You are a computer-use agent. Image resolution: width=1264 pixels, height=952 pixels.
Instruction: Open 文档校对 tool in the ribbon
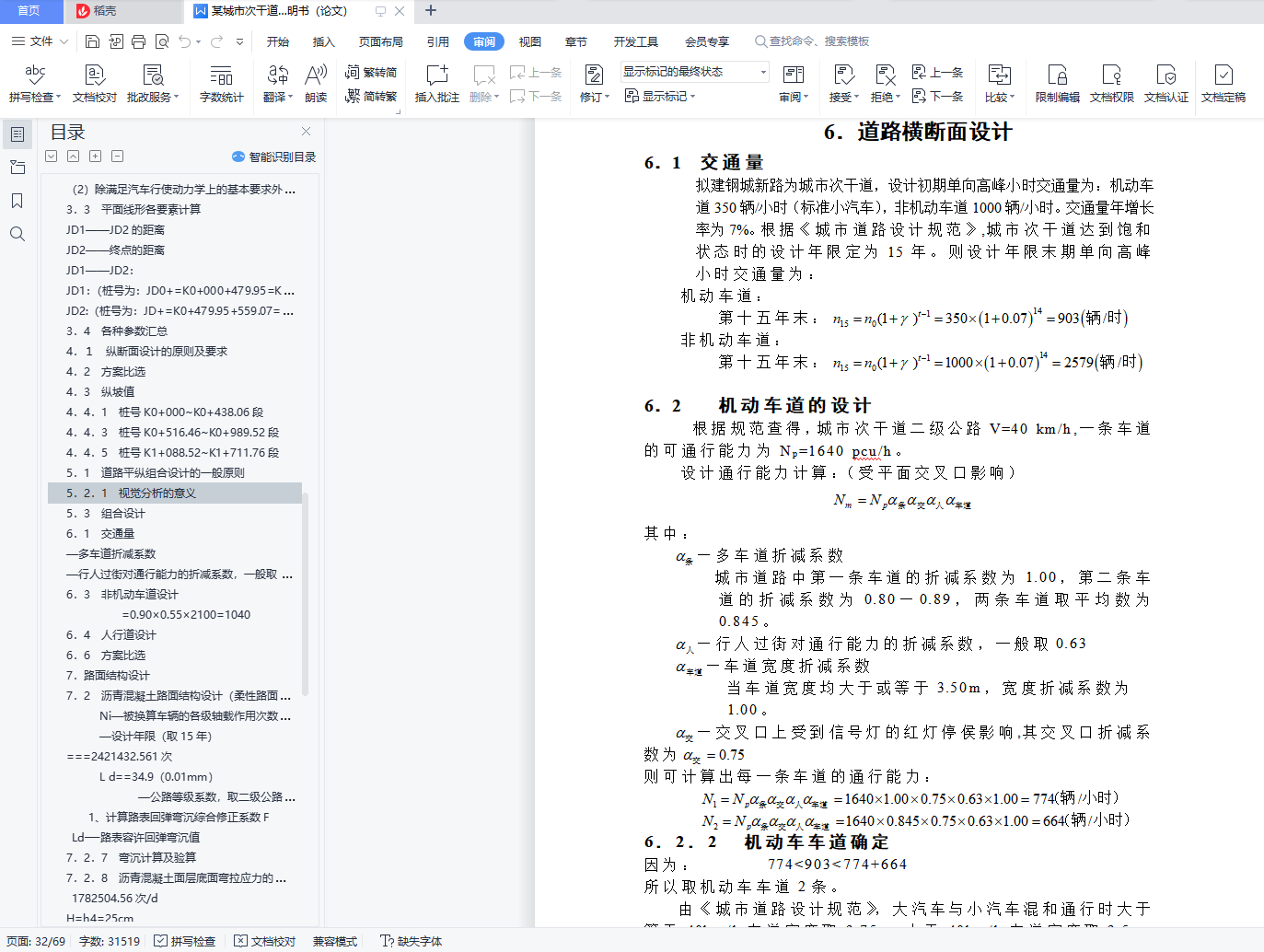click(95, 83)
